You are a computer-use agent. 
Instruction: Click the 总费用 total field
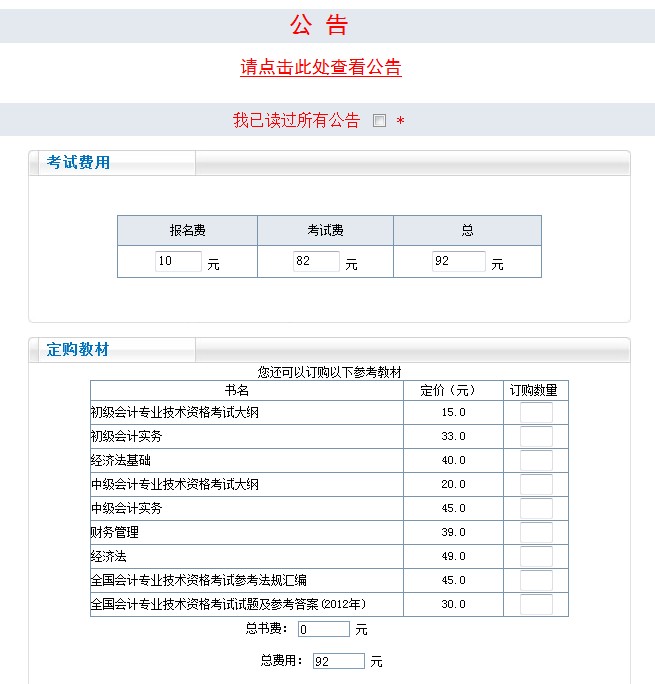point(338,661)
